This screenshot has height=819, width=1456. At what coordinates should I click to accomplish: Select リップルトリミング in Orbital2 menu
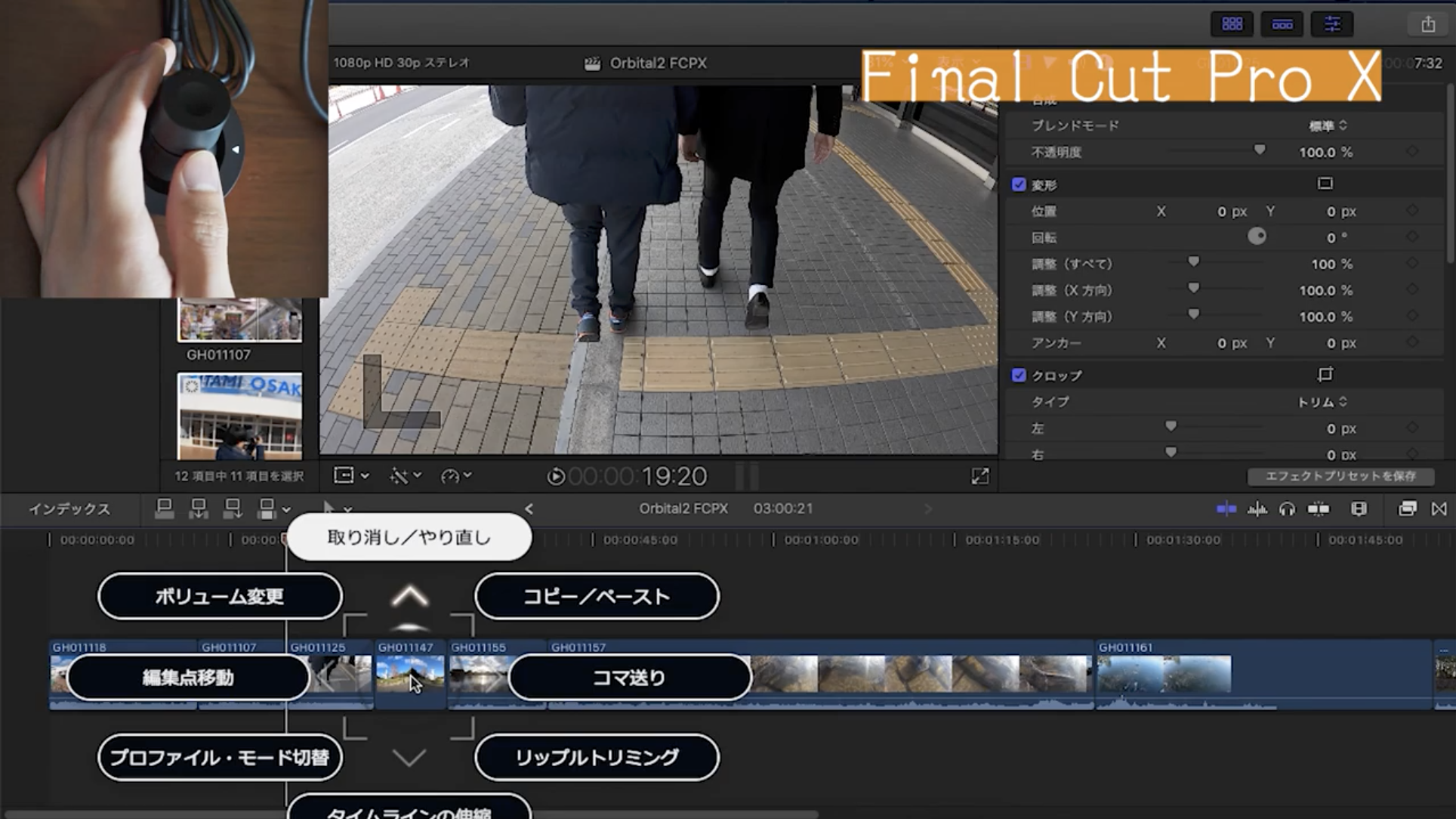[x=597, y=757]
